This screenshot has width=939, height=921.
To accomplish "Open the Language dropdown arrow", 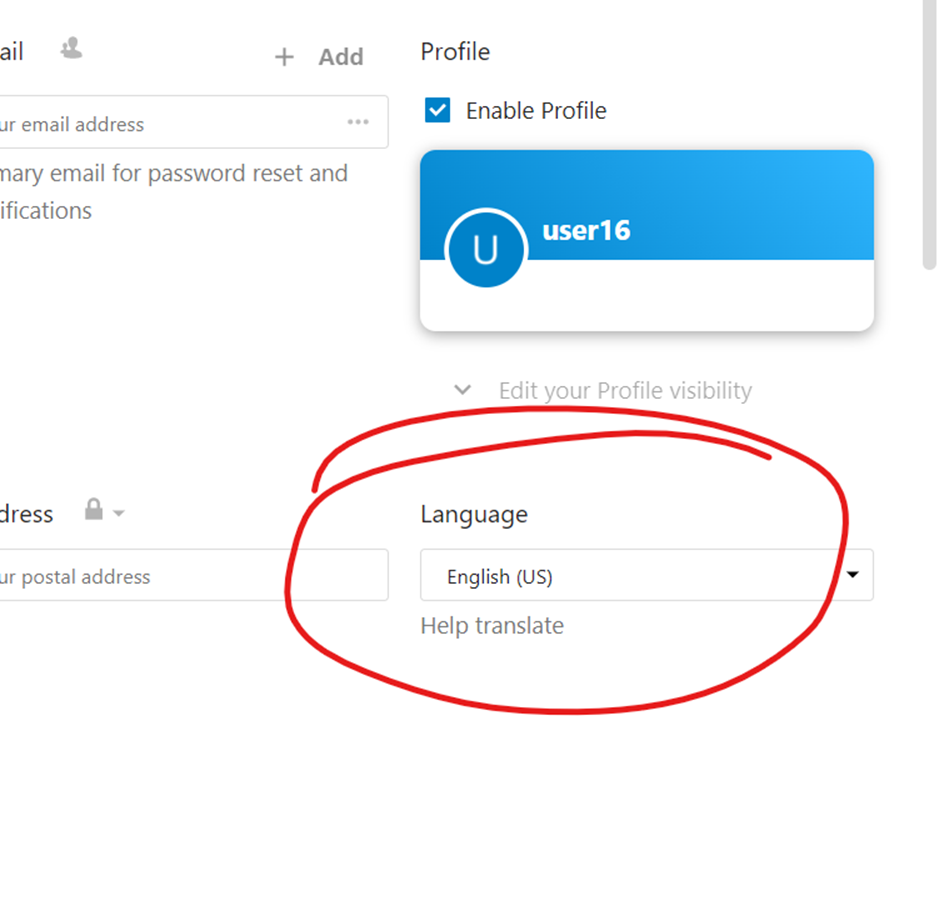I will (x=853, y=575).
